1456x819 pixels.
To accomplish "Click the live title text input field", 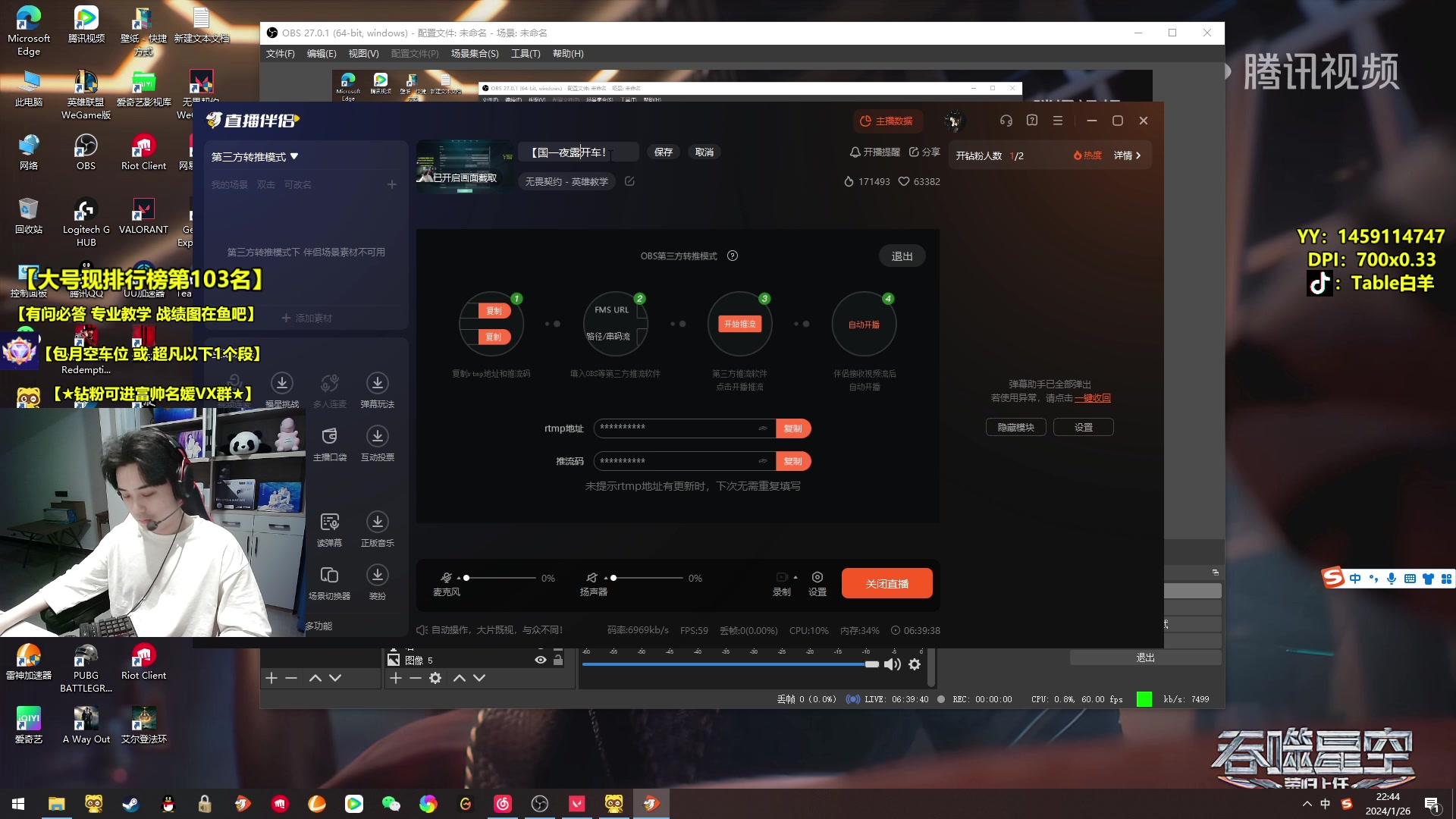I will 576,152.
